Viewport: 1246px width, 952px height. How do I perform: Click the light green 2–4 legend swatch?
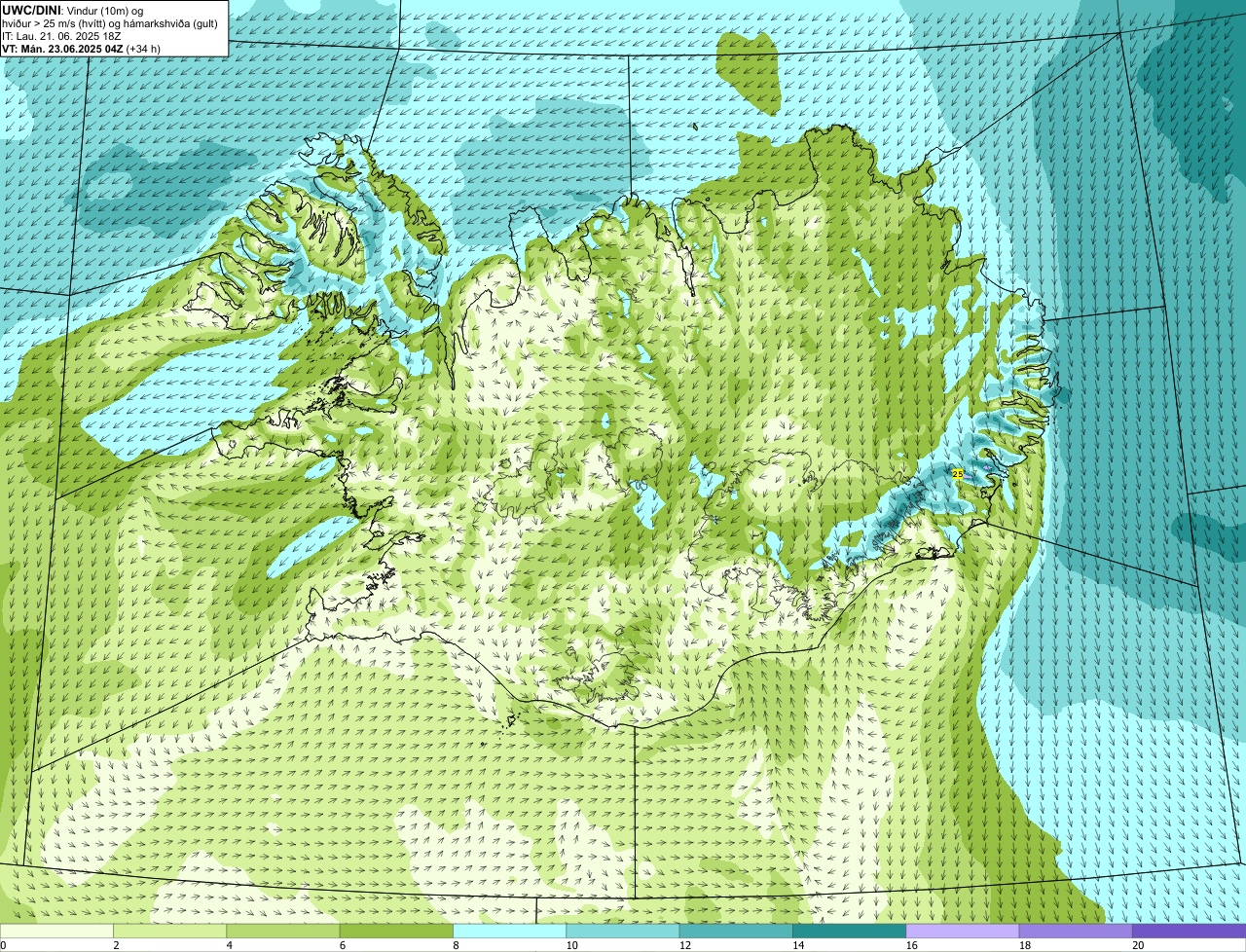[x=170, y=931]
